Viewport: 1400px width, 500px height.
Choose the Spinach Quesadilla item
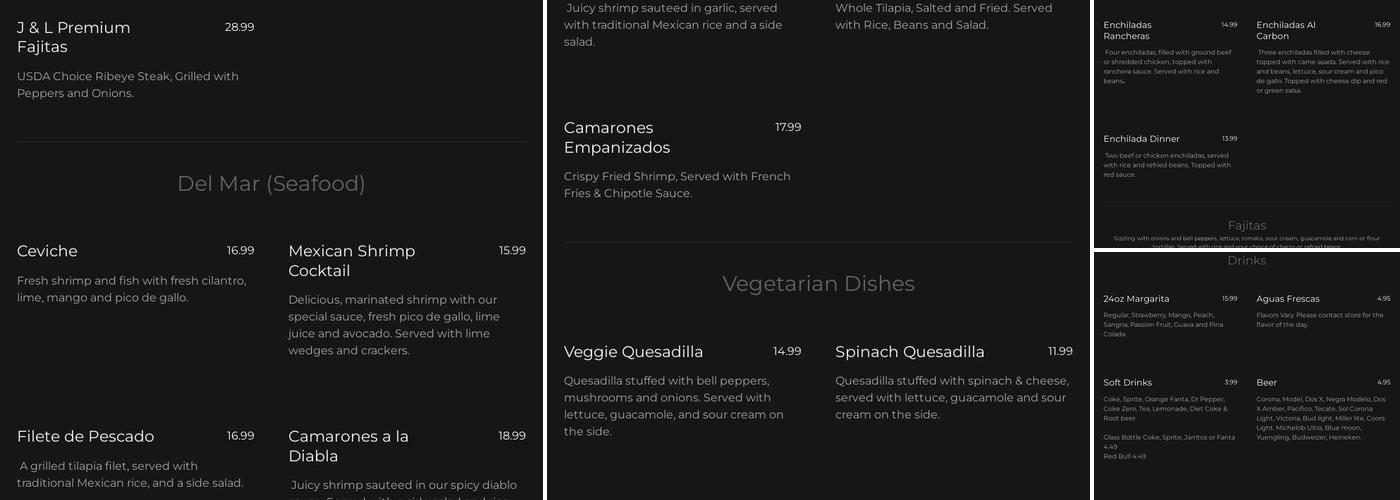(x=910, y=352)
